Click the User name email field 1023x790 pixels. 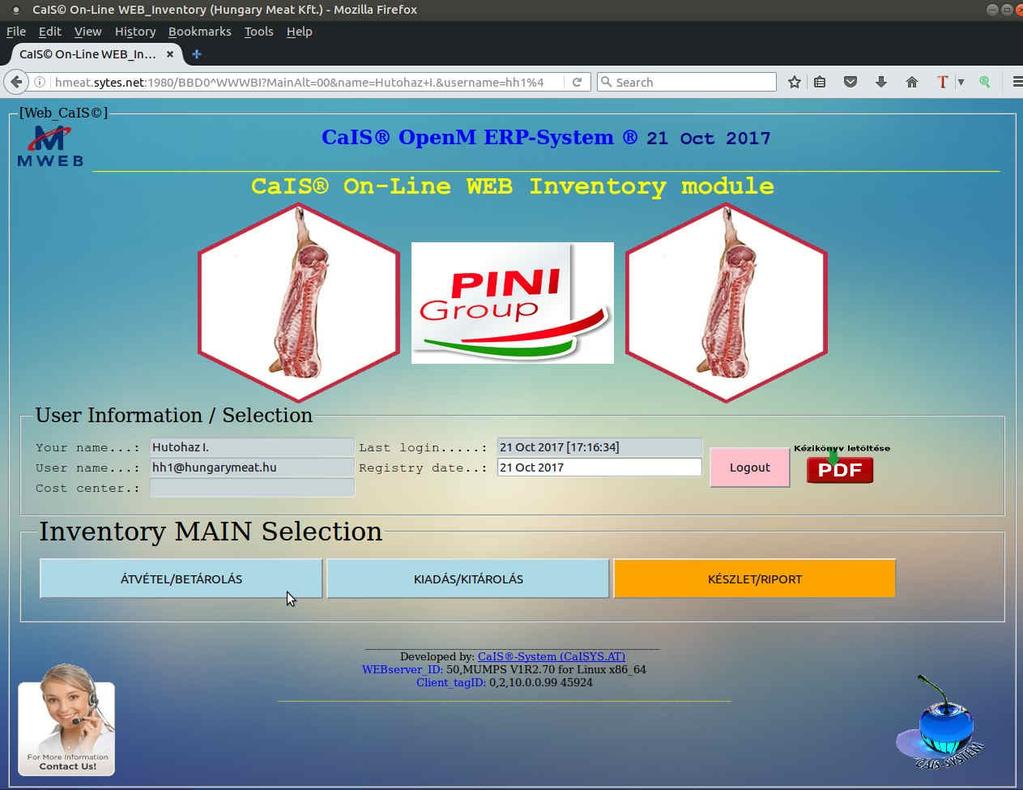coord(252,467)
